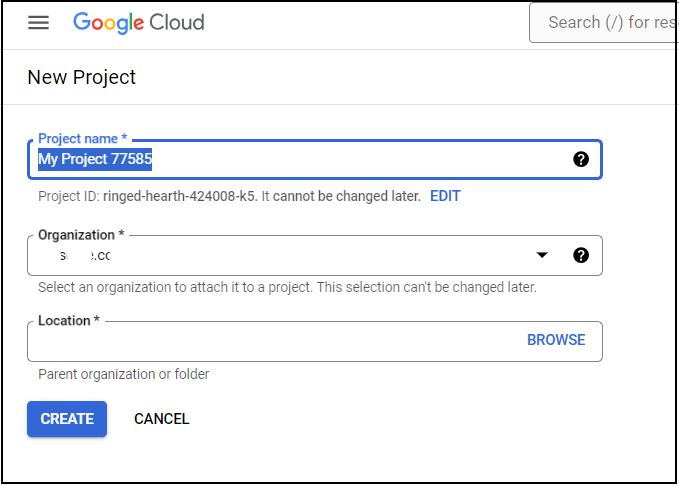The height and width of the screenshot is (486, 679).
Task: Click the search resources box
Action: (604, 23)
